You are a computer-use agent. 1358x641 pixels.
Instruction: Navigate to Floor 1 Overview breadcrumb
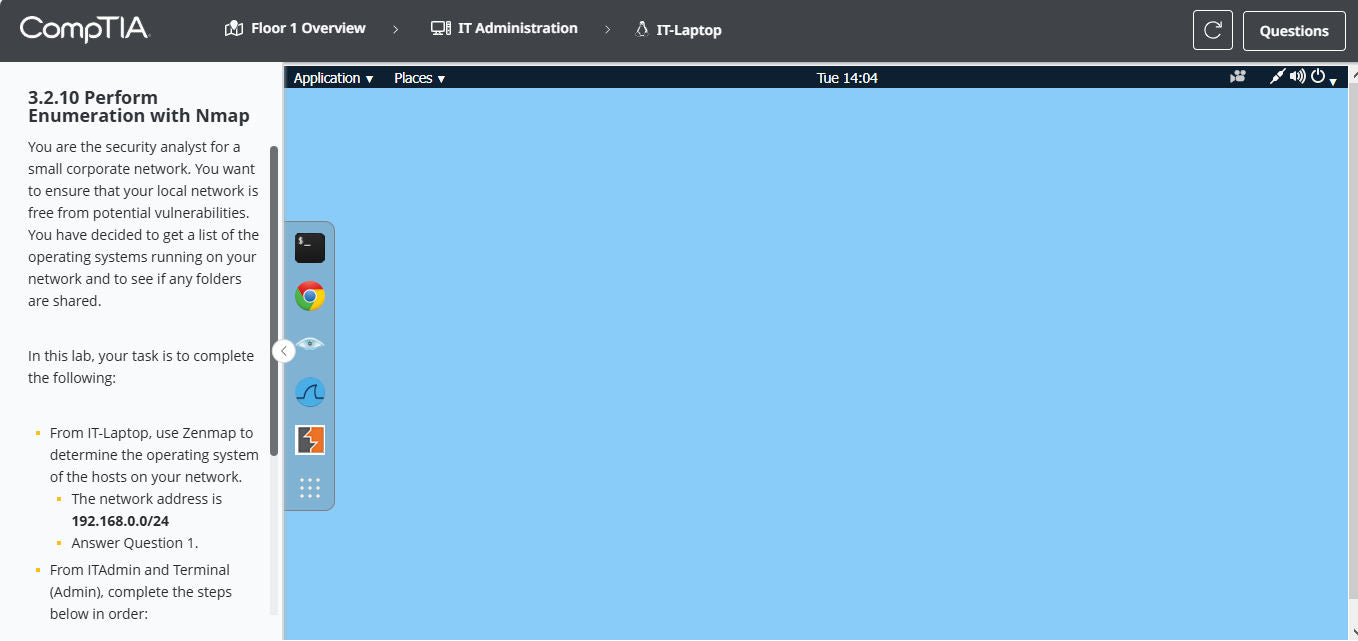click(305, 28)
